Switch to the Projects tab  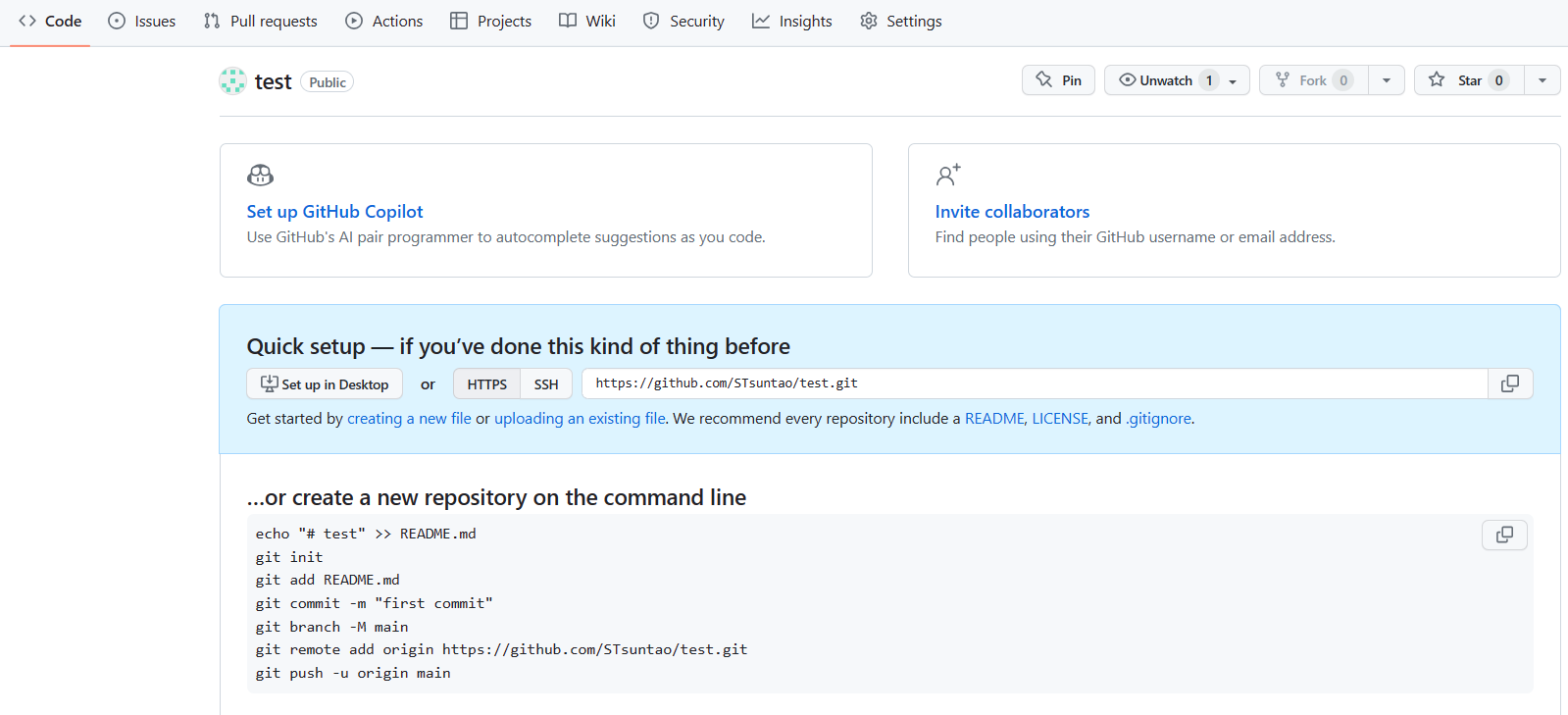[490, 21]
